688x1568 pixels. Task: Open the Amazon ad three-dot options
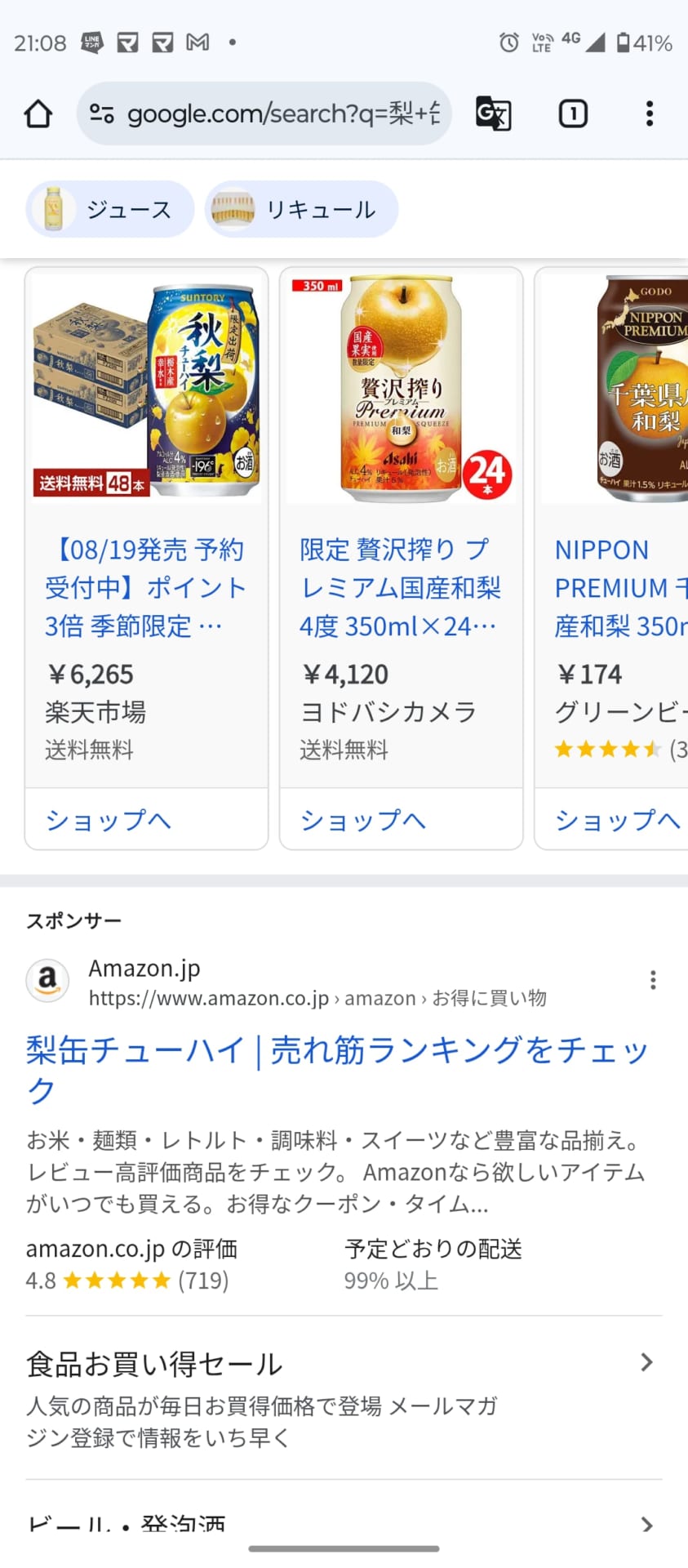coord(653,980)
